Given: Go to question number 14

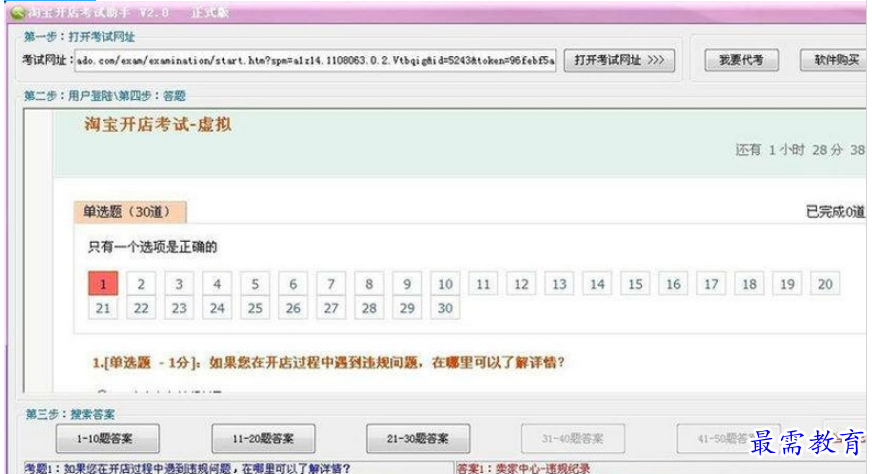Looking at the screenshot, I should coord(597,284).
